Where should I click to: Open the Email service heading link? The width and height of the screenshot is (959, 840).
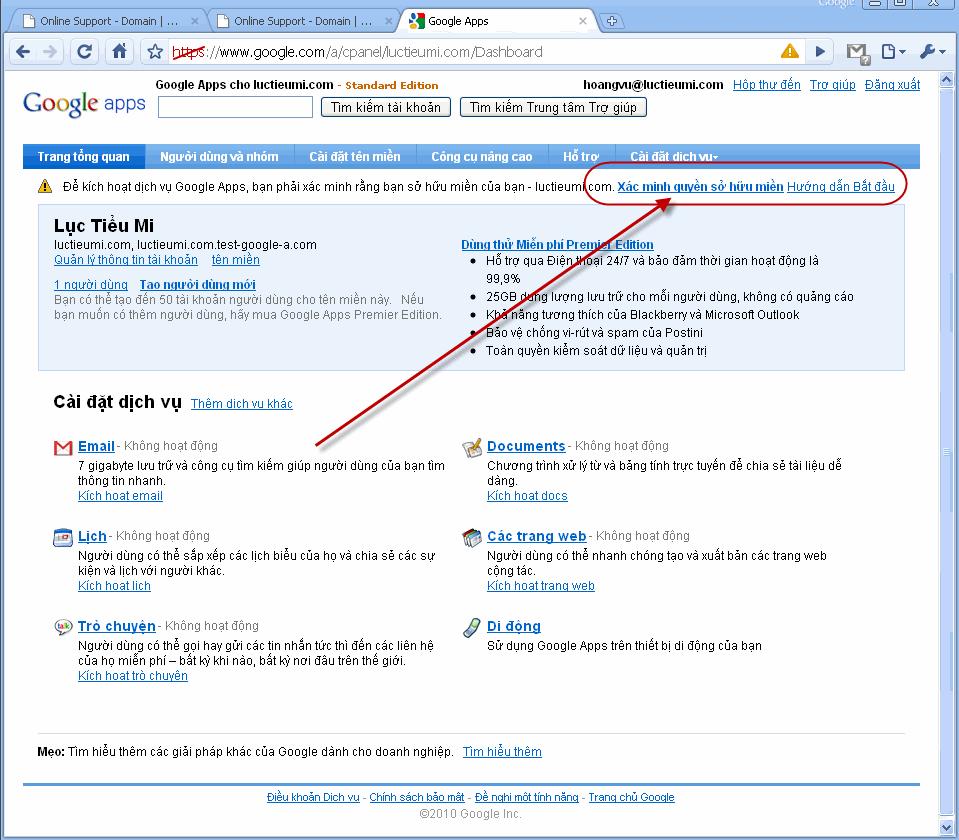96,447
